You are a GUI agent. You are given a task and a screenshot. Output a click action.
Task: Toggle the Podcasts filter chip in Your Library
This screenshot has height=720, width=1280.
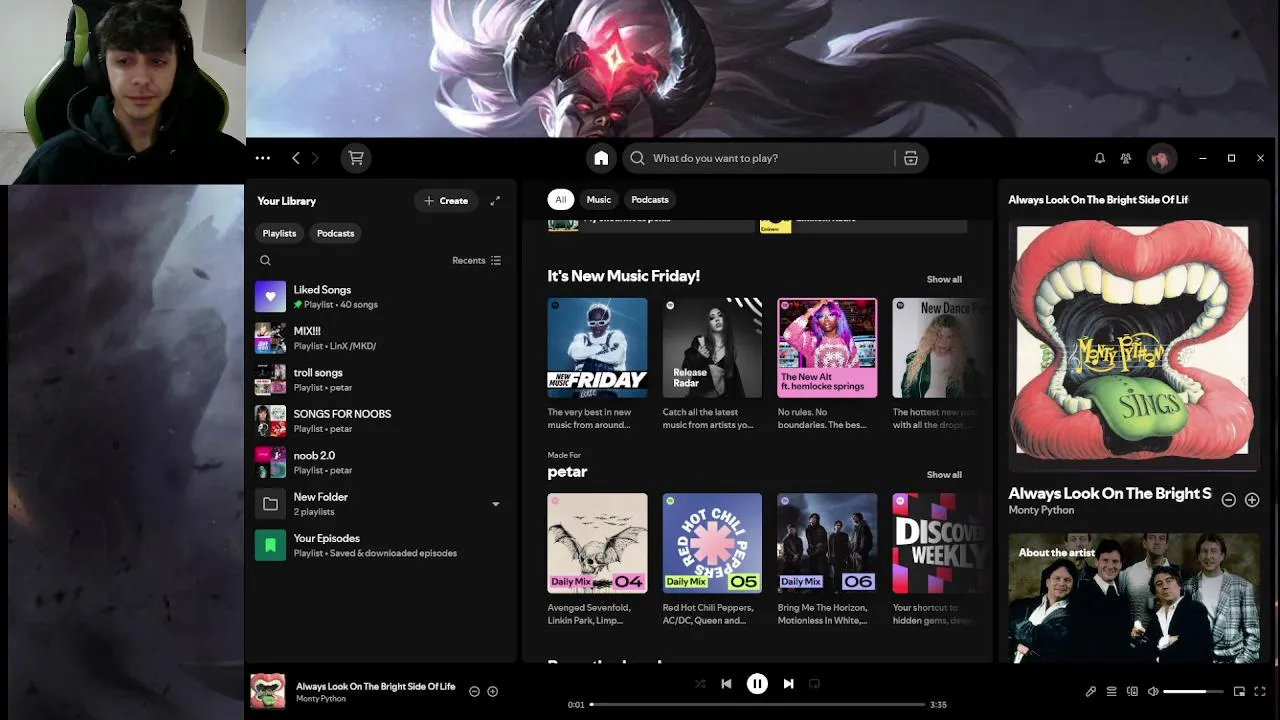[x=335, y=233]
